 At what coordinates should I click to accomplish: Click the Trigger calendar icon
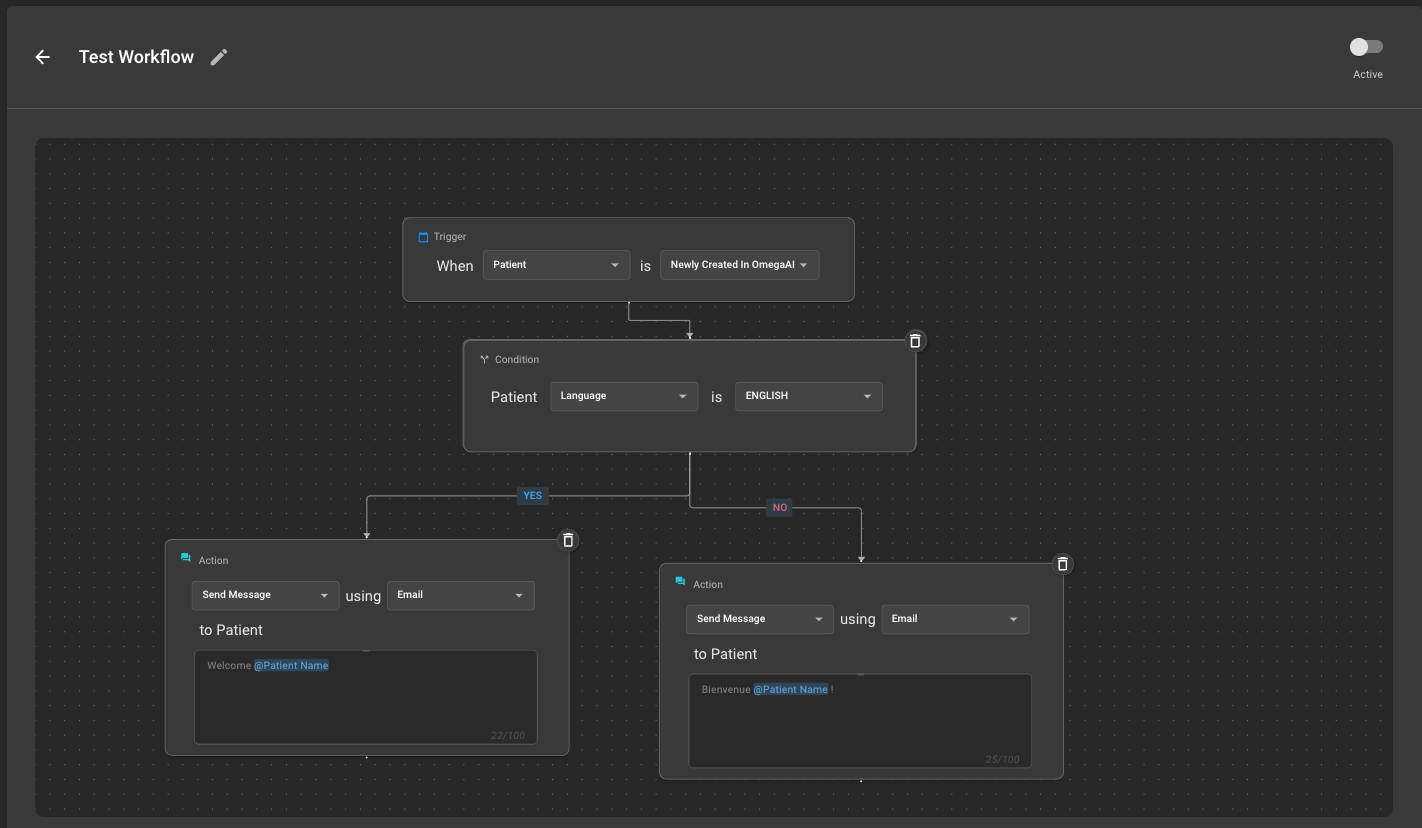point(423,237)
